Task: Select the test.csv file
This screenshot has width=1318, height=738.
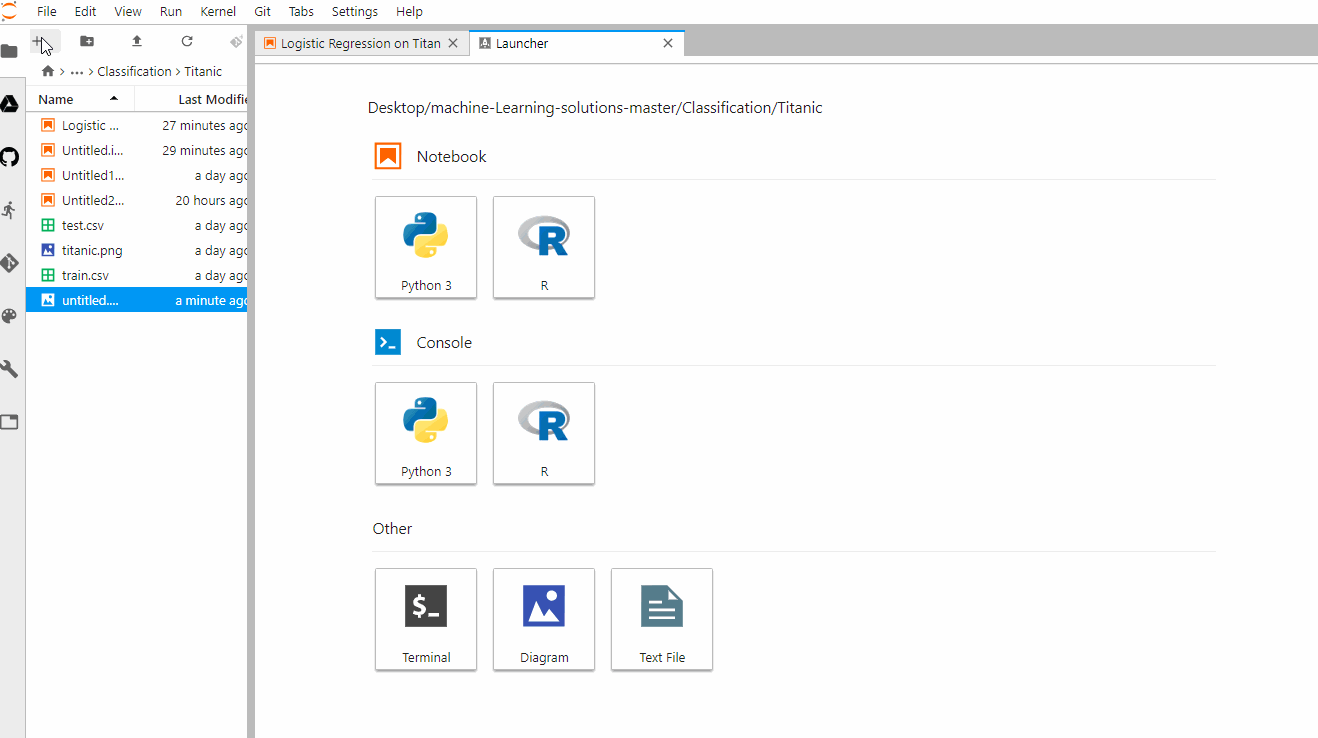Action: click(137, 225)
